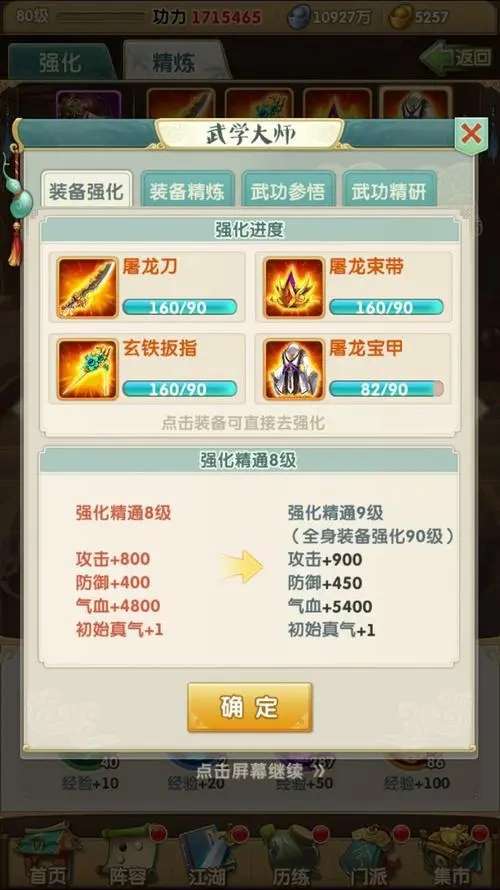Select the 武功精研 tab
500x890 pixels.
(x=389, y=190)
